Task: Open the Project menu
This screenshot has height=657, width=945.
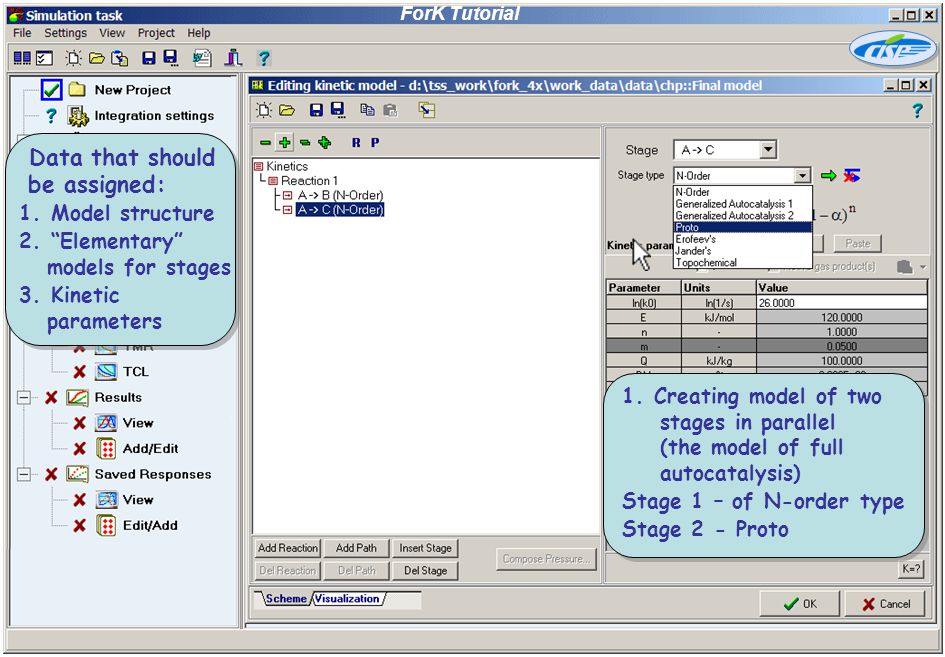Action: point(156,33)
